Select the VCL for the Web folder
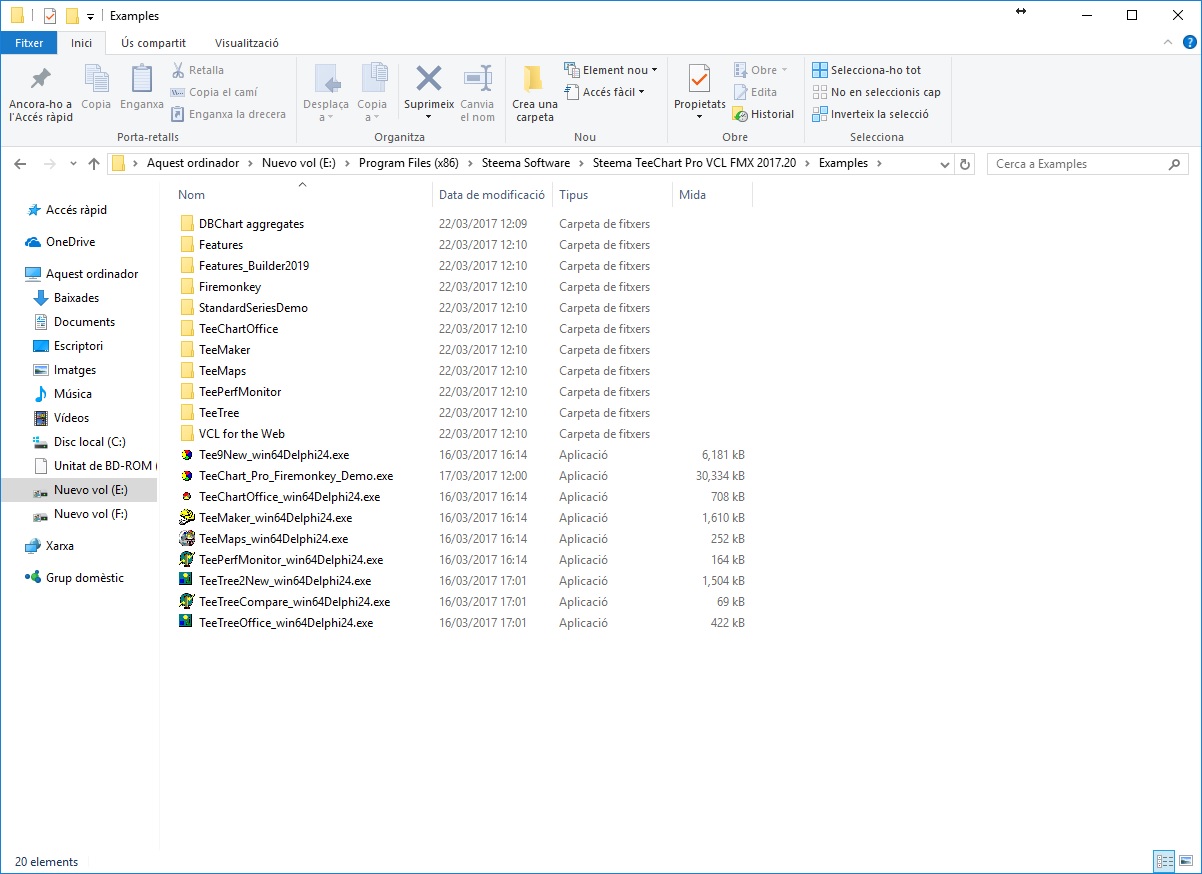Screen dimensions: 1202x874 (242, 434)
